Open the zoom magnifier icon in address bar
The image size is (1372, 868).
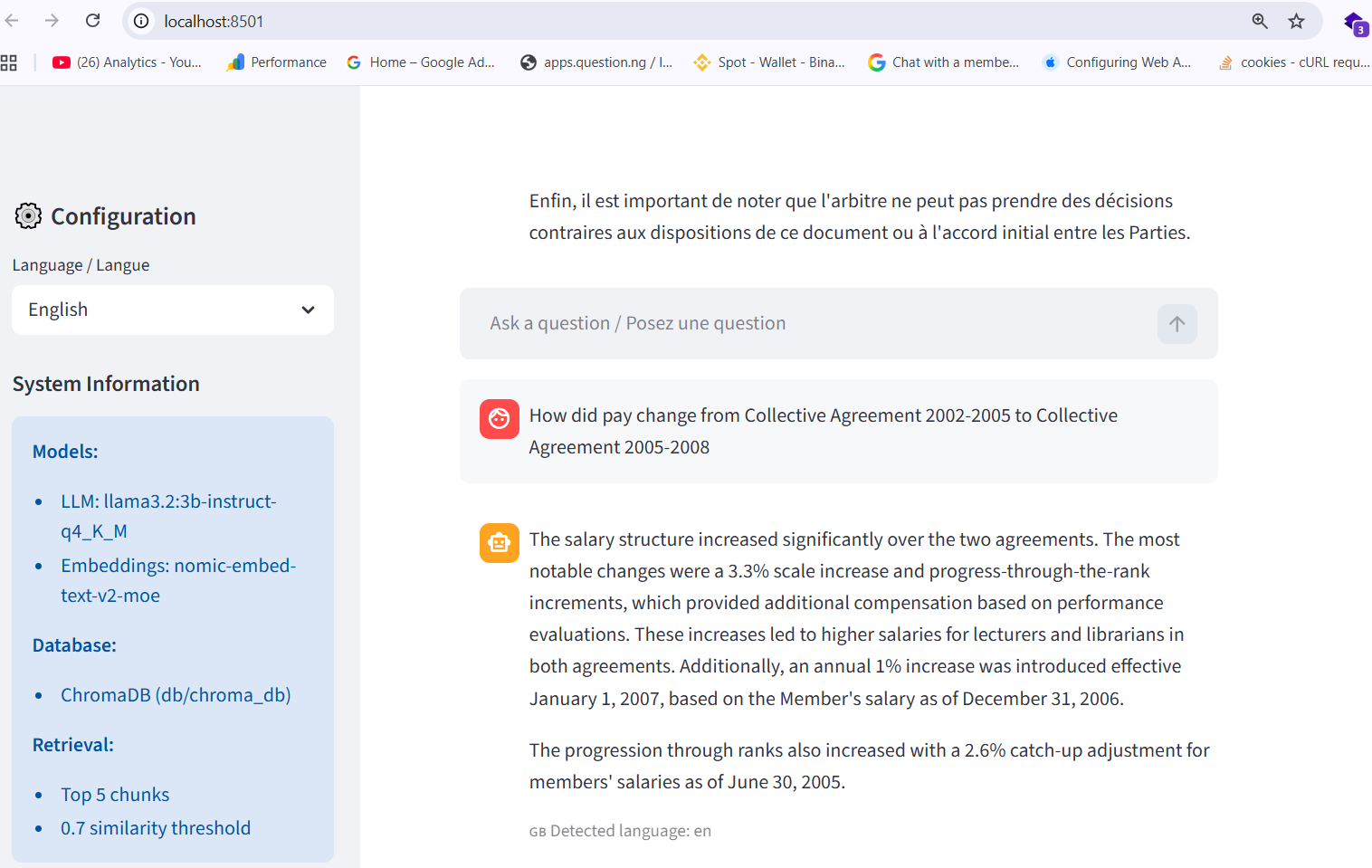[x=1260, y=21]
